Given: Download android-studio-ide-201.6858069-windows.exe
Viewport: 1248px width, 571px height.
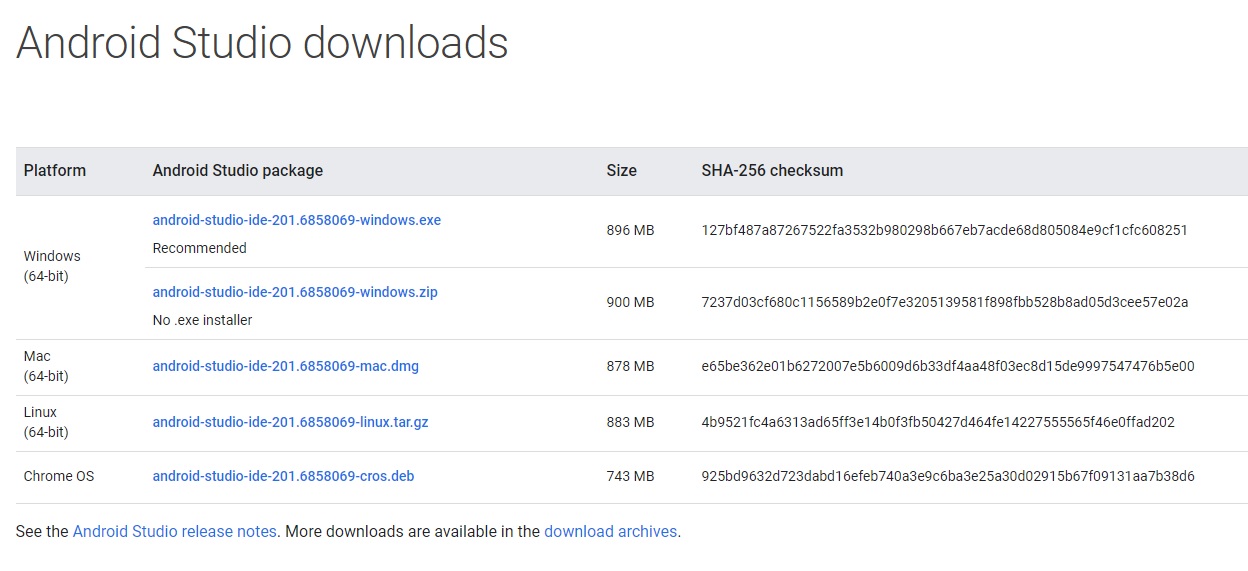Looking at the screenshot, I should pos(296,220).
